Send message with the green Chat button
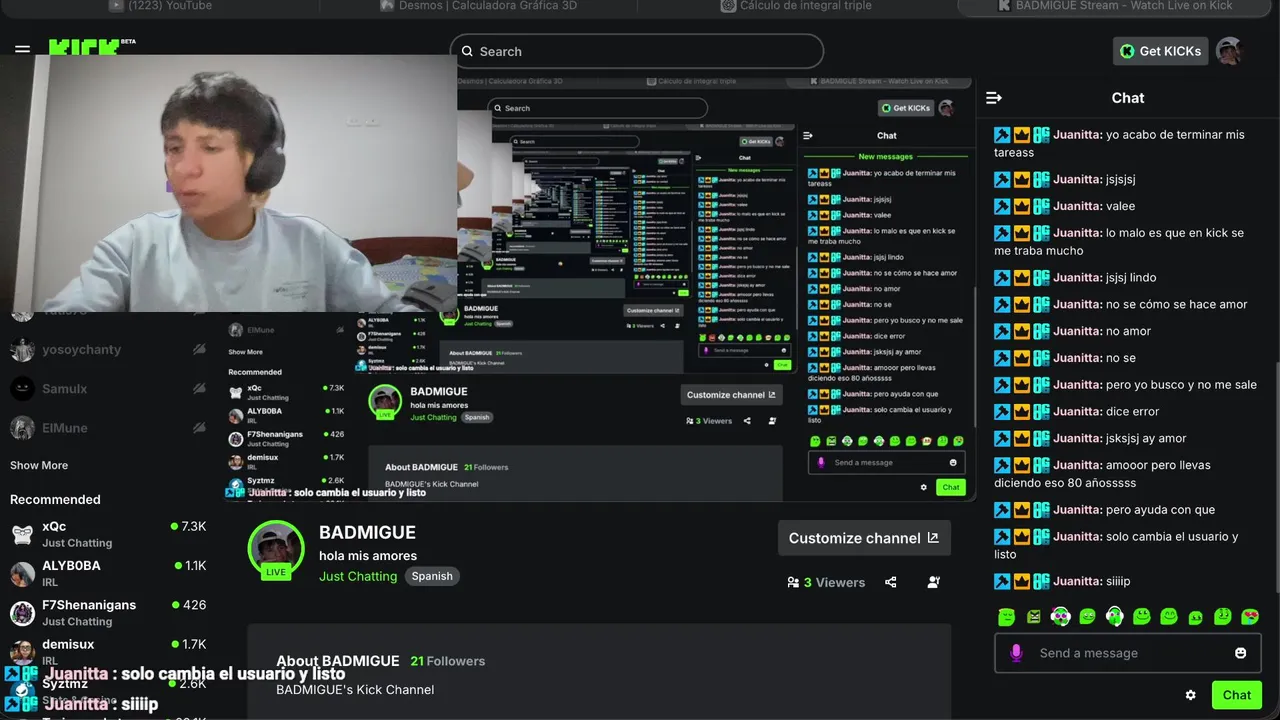This screenshot has width=1280, height=720. (1237, 695)
